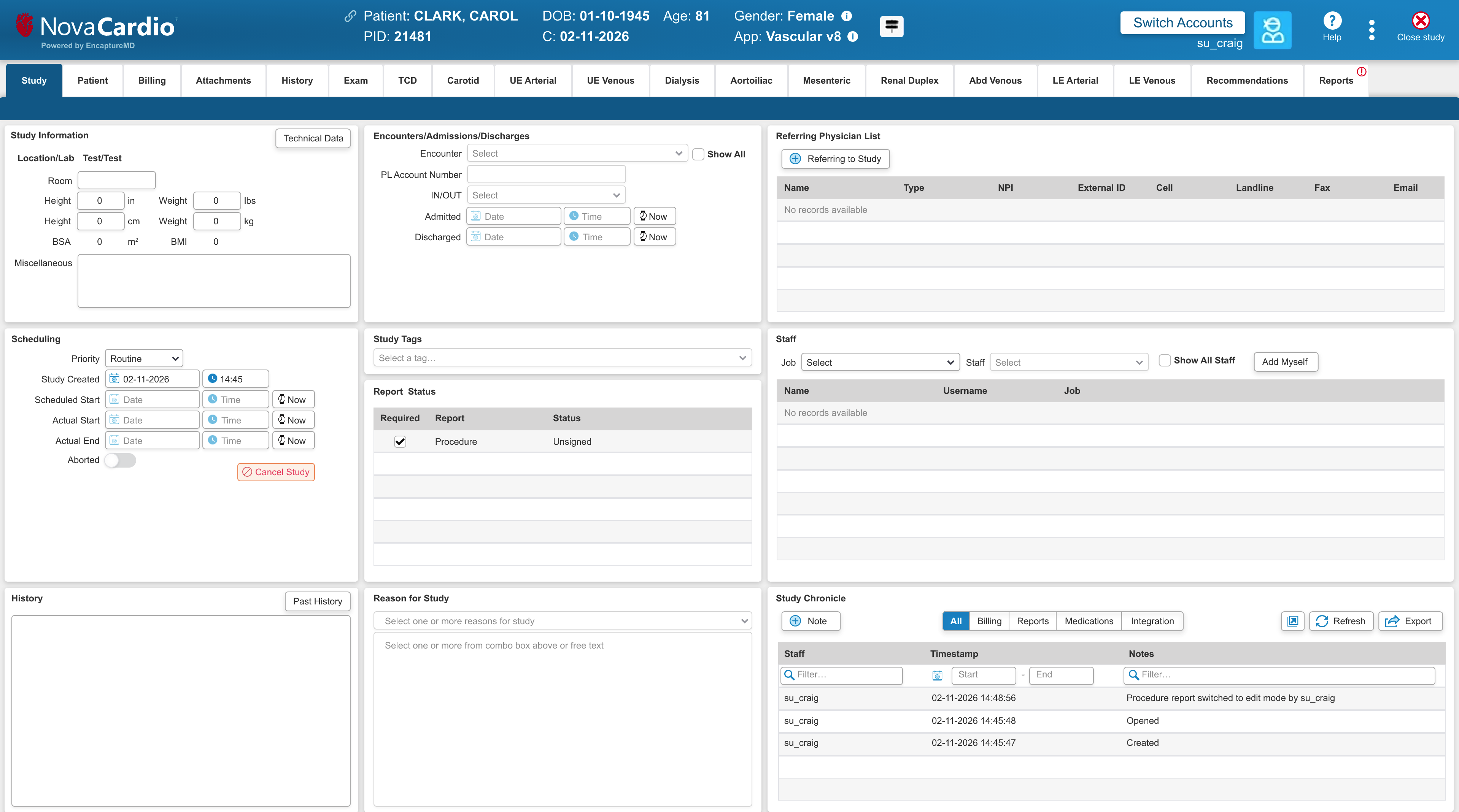The height and width of the screenshot is (812, 1459).
Task: Click Now beside Actual End
Action: pyautogui.click(x=293, y=441)
